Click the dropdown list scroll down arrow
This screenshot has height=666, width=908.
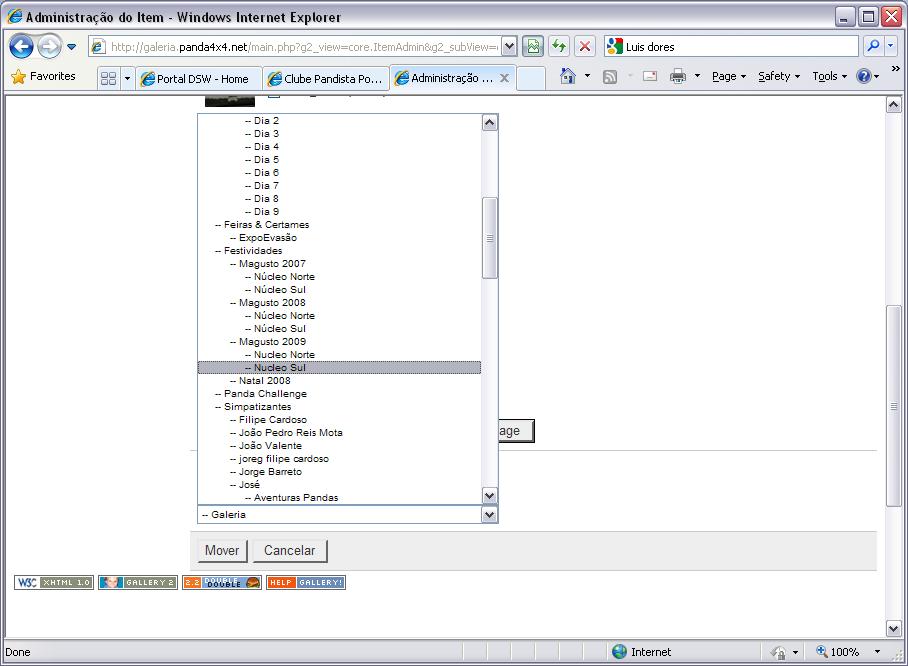click(x=489, y=496)
